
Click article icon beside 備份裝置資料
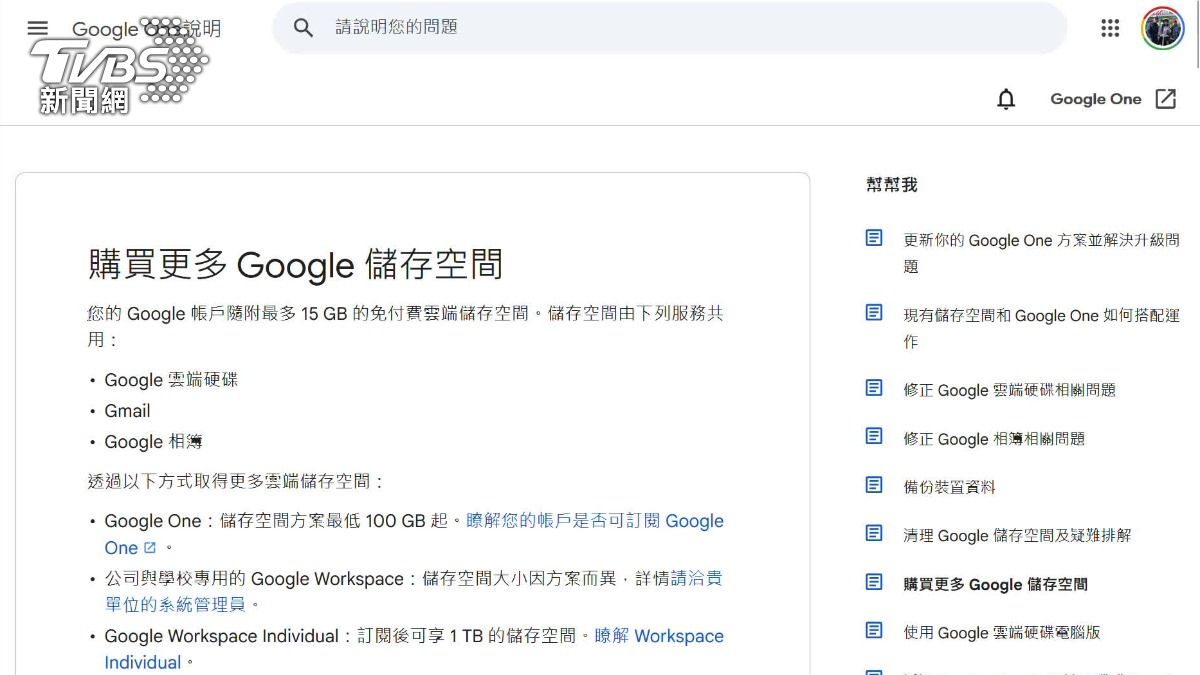[874, 485]
